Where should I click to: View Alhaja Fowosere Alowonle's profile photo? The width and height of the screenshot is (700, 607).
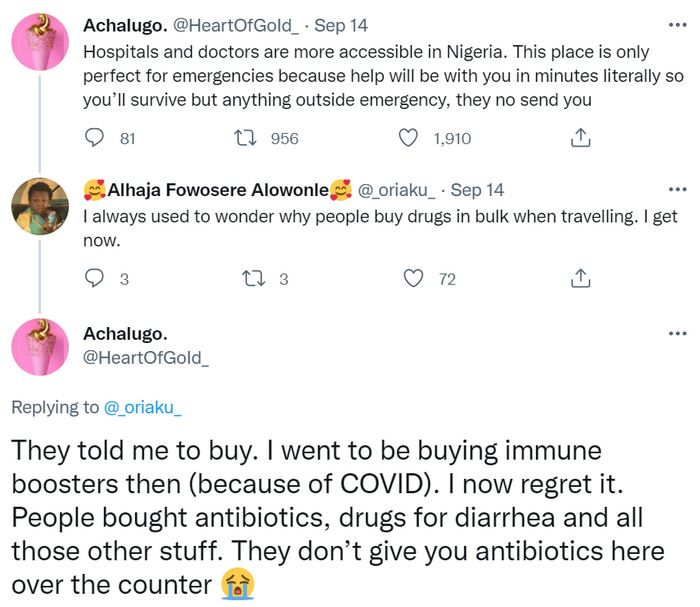40,206
